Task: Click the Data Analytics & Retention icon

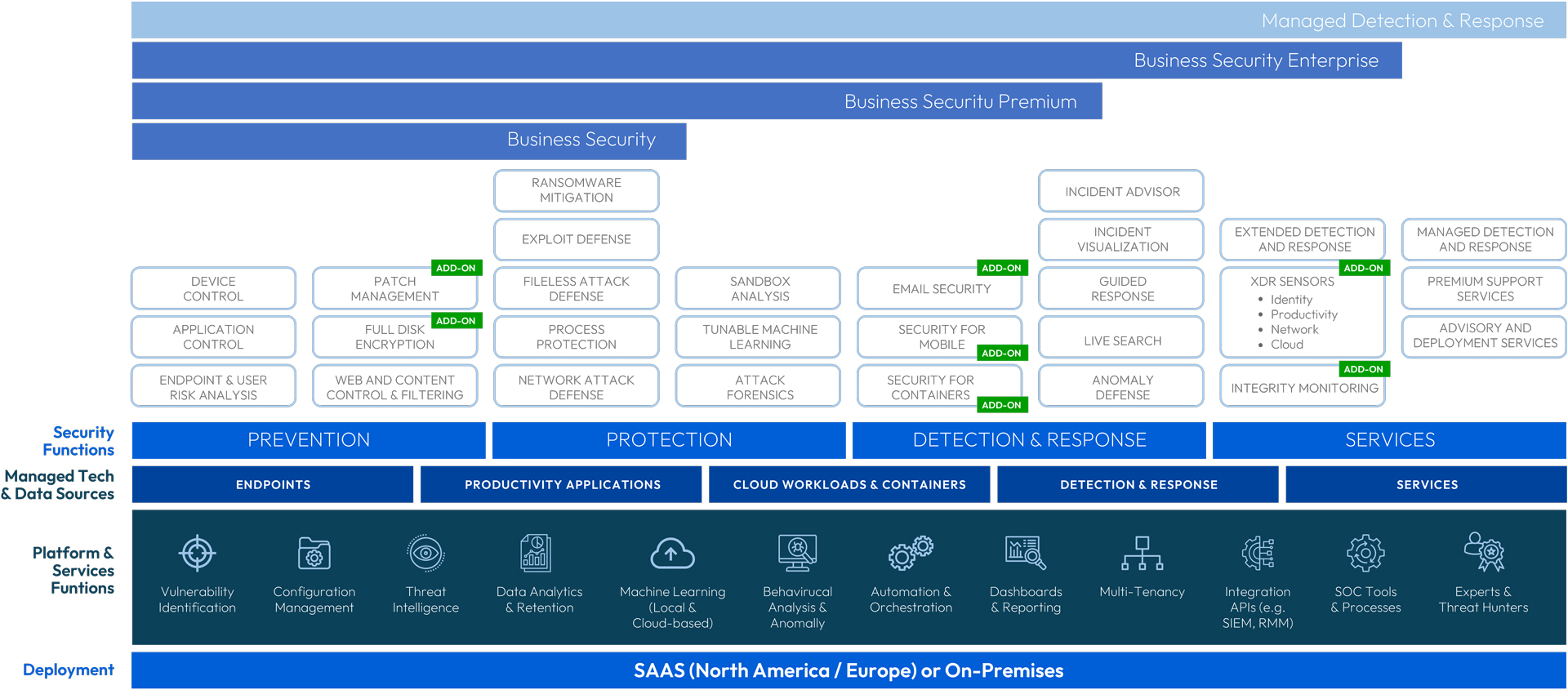Action: (537, 554)
